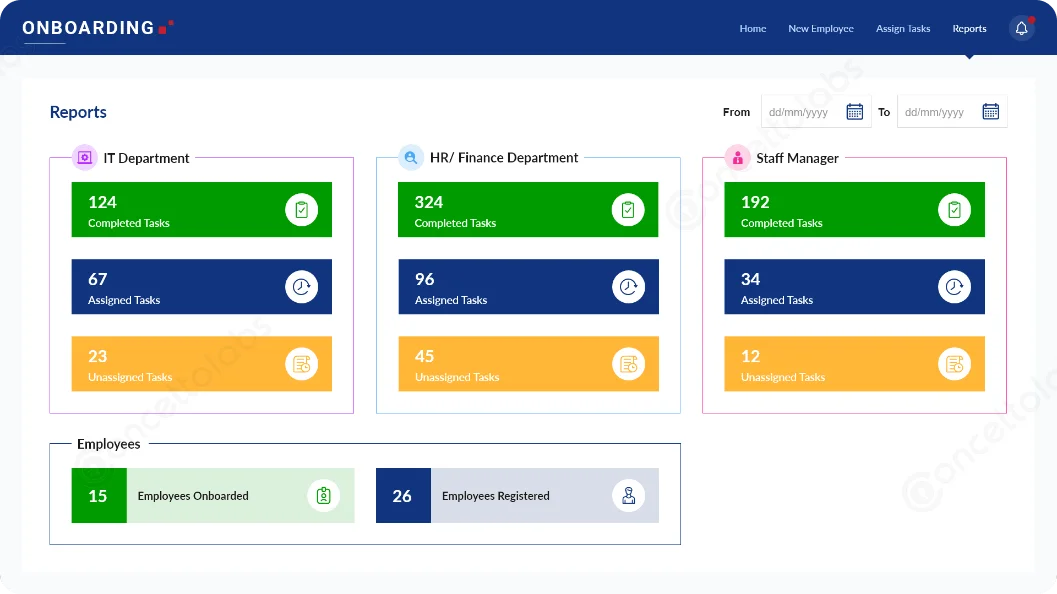Click the HR/Finance Department search-person icon
Viewport: 1057px width, 594px height.
coord(410,158)
